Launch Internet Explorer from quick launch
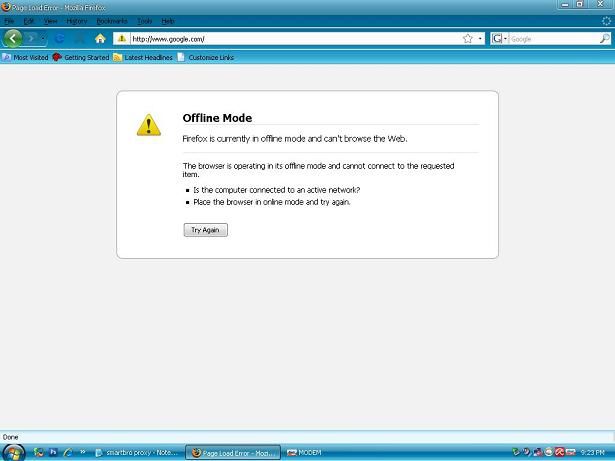This screenshot has width=615, height=461. (x=68, y=452)
